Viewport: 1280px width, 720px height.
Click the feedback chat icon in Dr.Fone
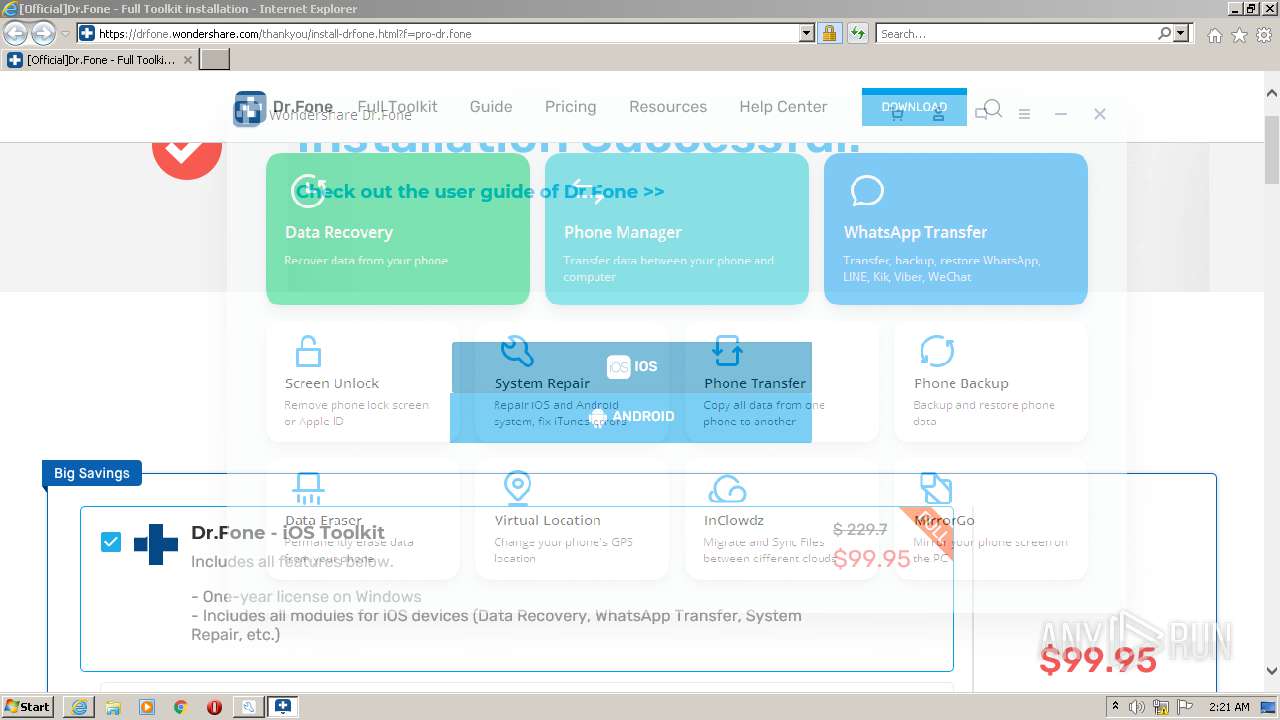point(981,114)
